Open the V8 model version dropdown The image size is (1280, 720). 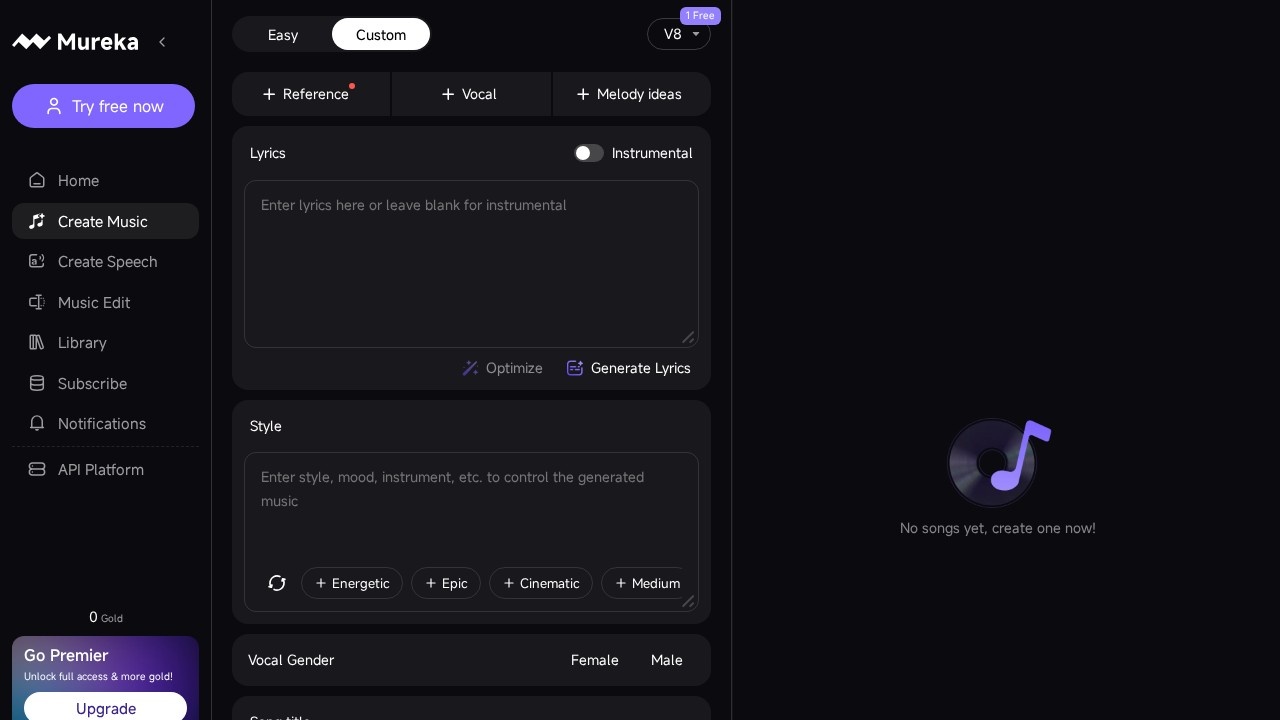(679, 34)
